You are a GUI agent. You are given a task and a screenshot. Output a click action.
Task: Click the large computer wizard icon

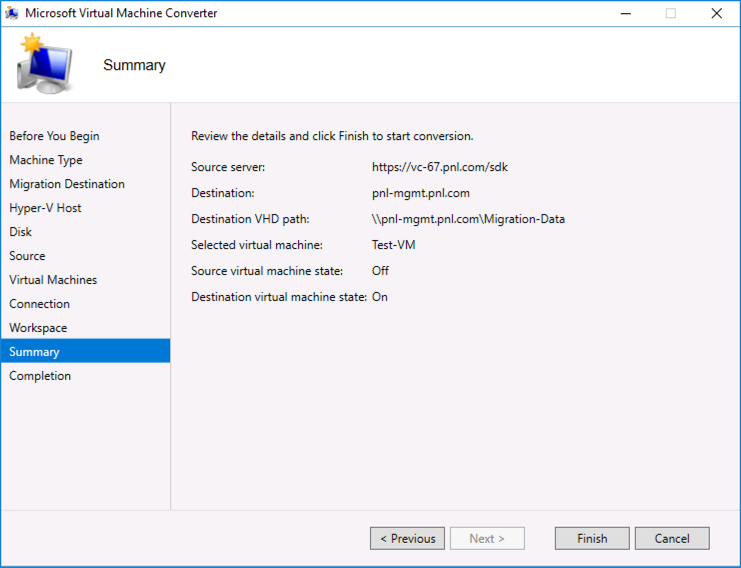point(45,63)
